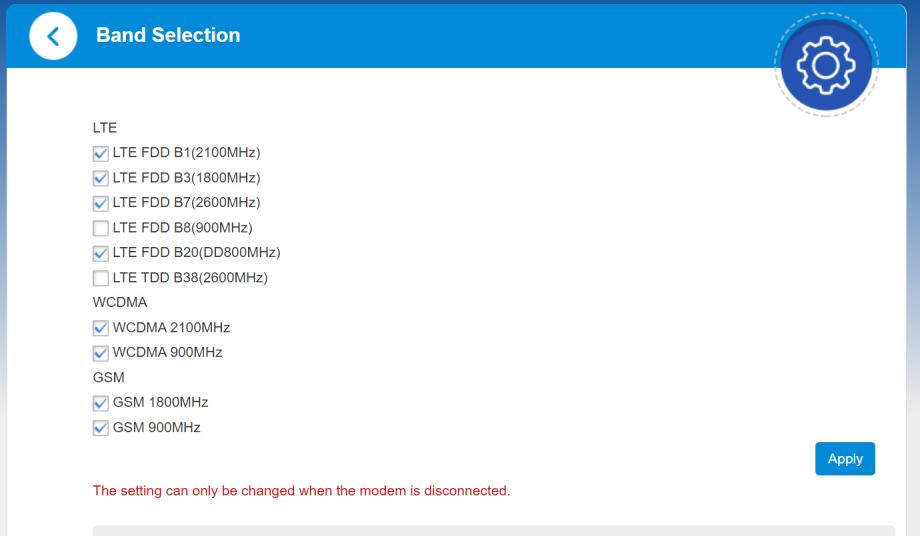This screenshot has height=536, width=920.
Task: Deselect WCDMA 2100MHz band
Action: [x=100, y=328]
